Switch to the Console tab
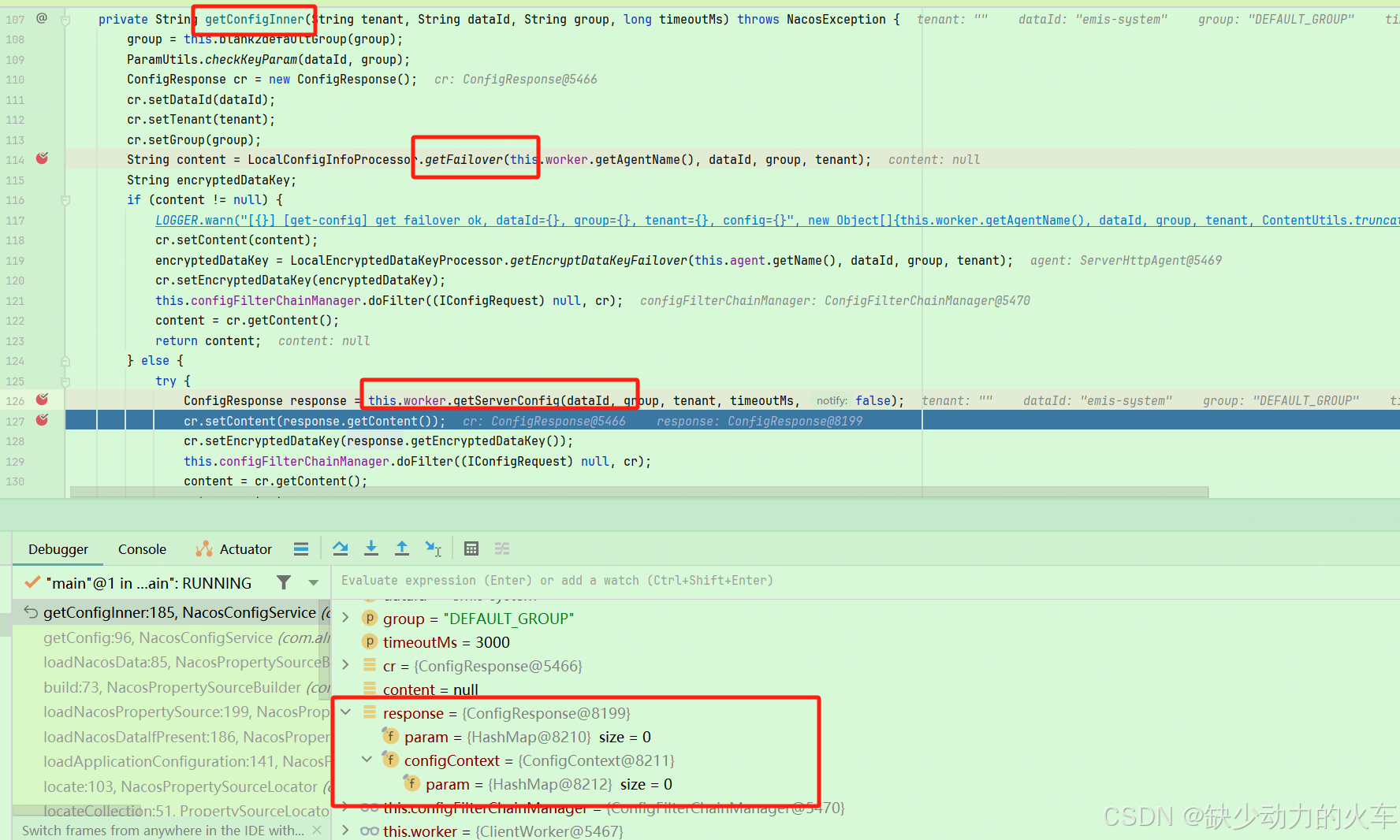The height and width of the screenshot is (840, 1400). [x=142, y=549]
